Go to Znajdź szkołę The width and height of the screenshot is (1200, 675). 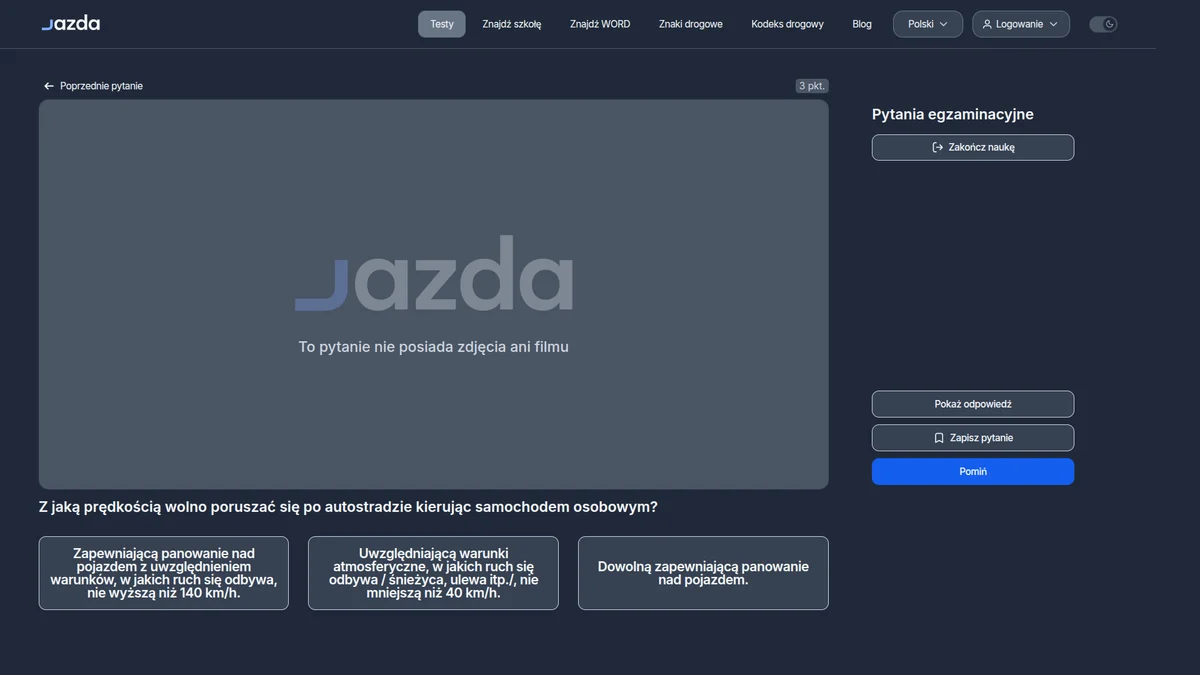tap(512, 24)
